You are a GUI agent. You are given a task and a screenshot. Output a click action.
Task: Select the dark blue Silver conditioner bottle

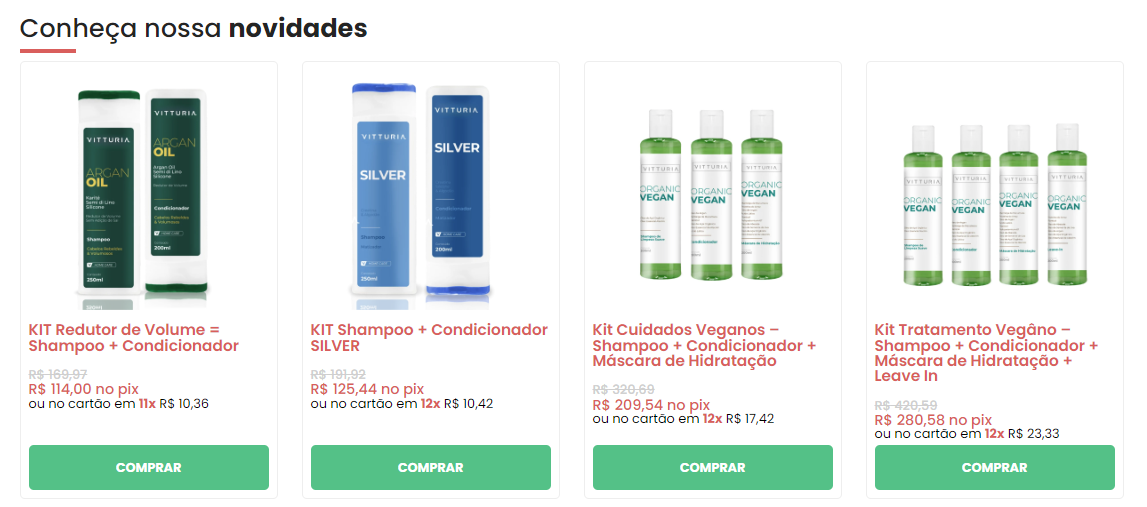point(456,190)
